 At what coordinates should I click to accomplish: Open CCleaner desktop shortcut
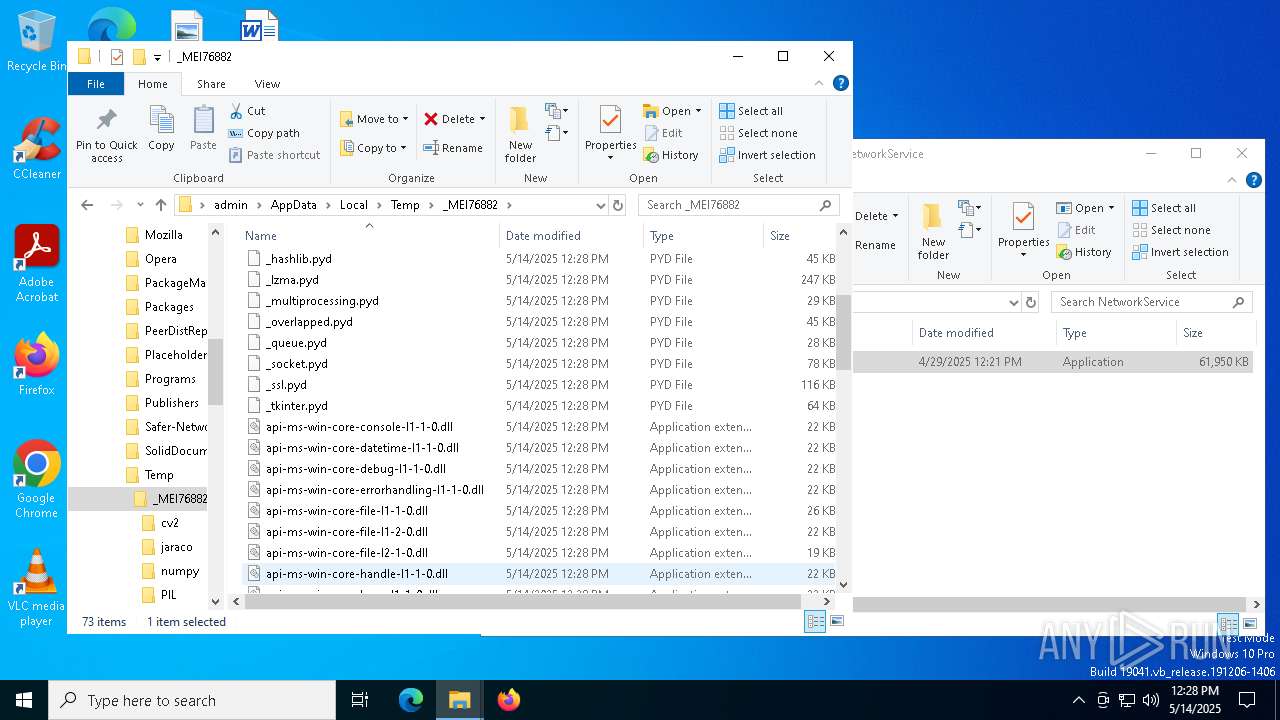click(x=36, y=148)
